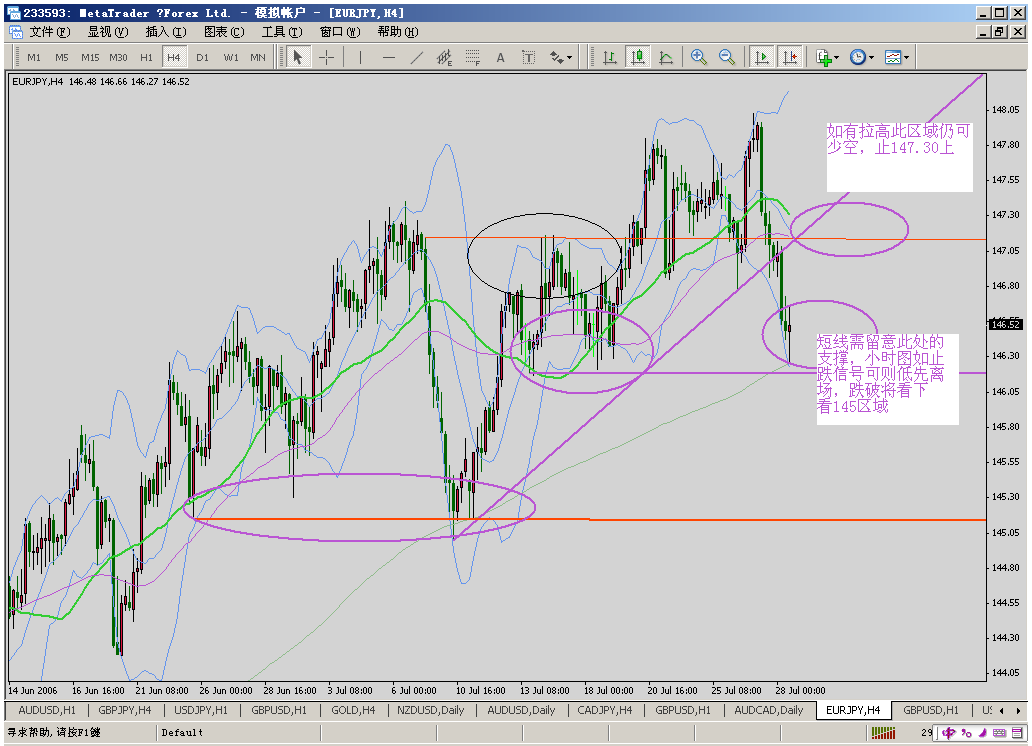Switch chart to candlestick mode
1032x746 pixels.
pyautogui.click(x=638, y=58)
